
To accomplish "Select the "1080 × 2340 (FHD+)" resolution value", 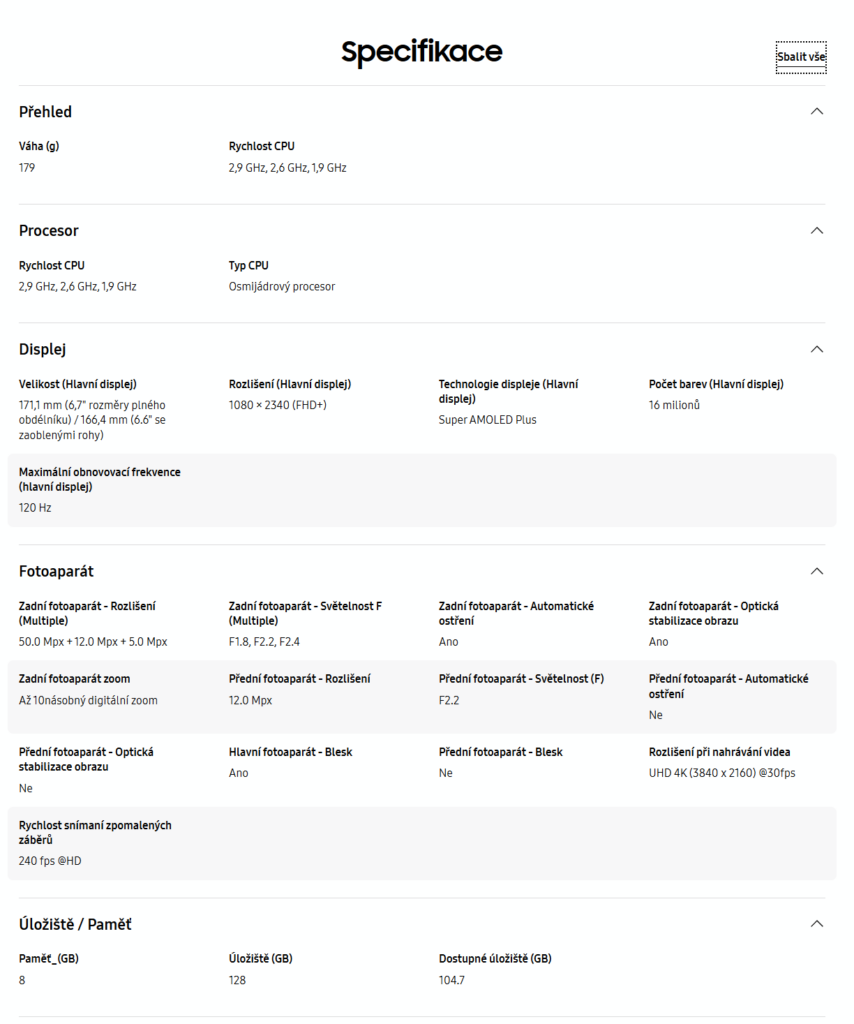I will coord(278,405).
